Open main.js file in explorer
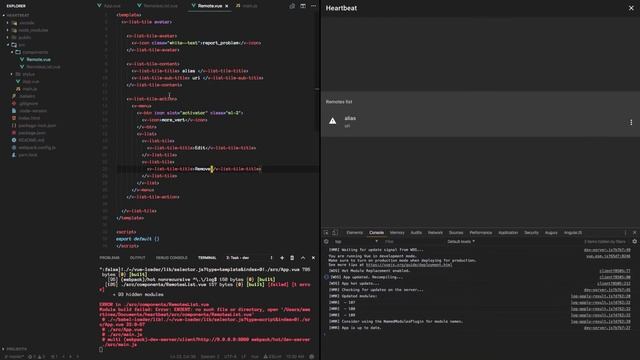640x360 pixels. 29,89
